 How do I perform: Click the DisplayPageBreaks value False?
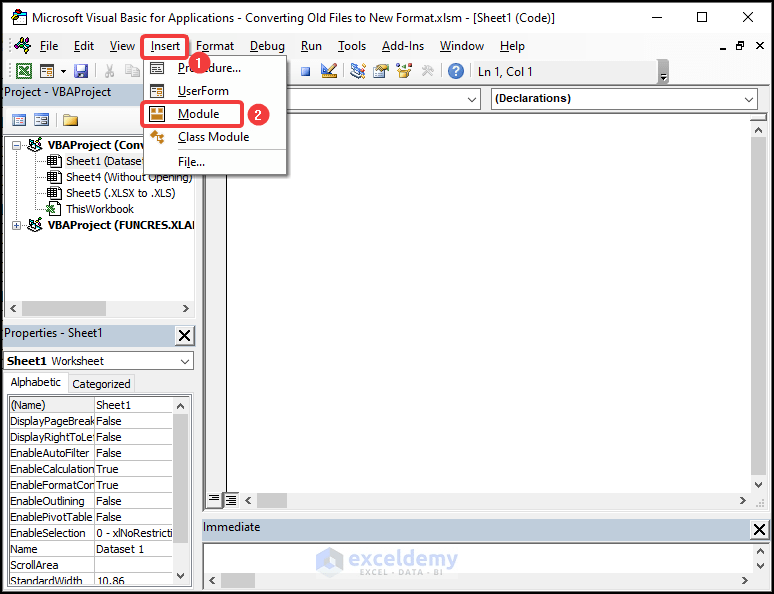click(x=133, y=421)
